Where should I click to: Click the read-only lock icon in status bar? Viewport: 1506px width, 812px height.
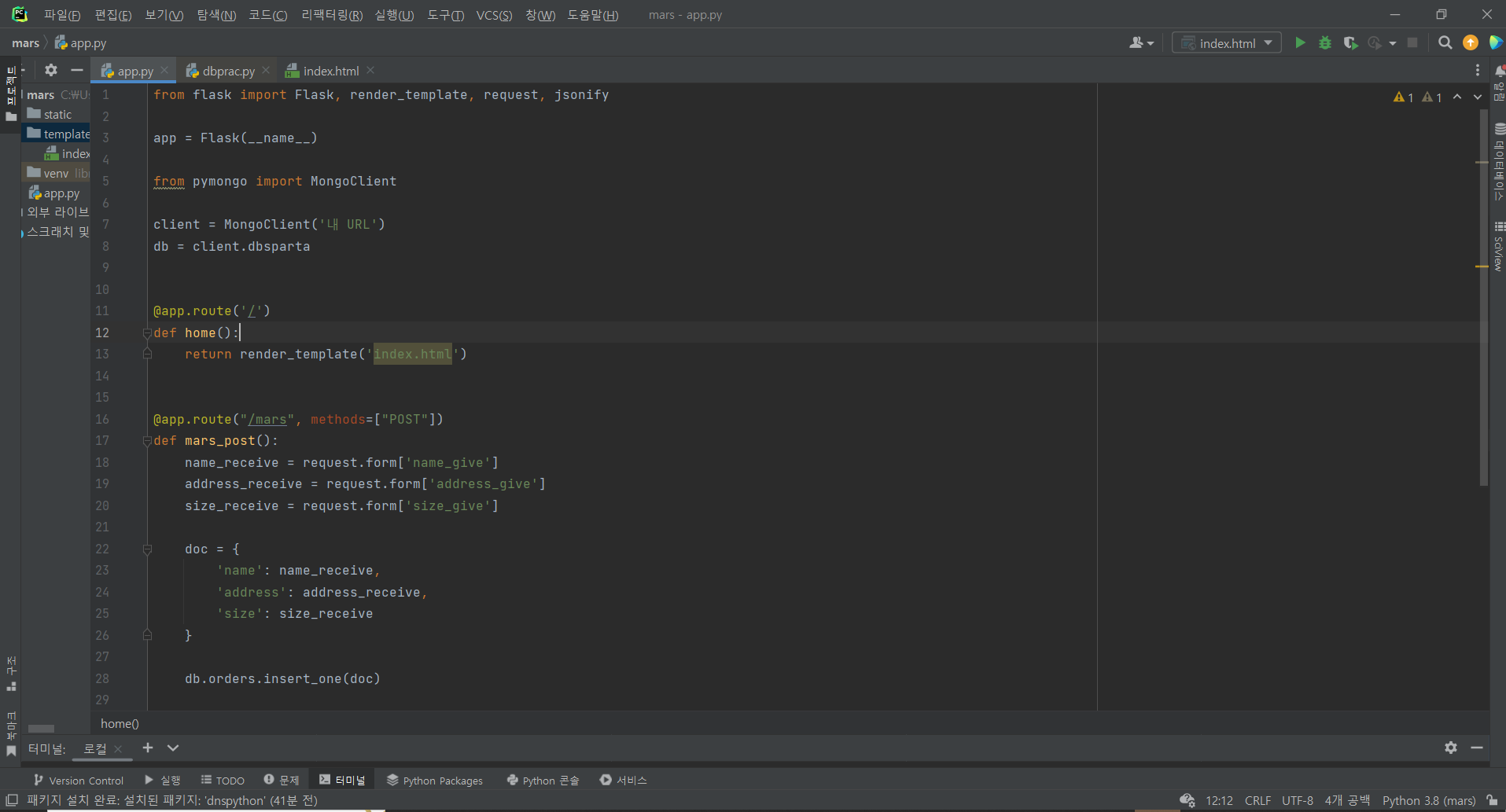[x=1492, y=800]
